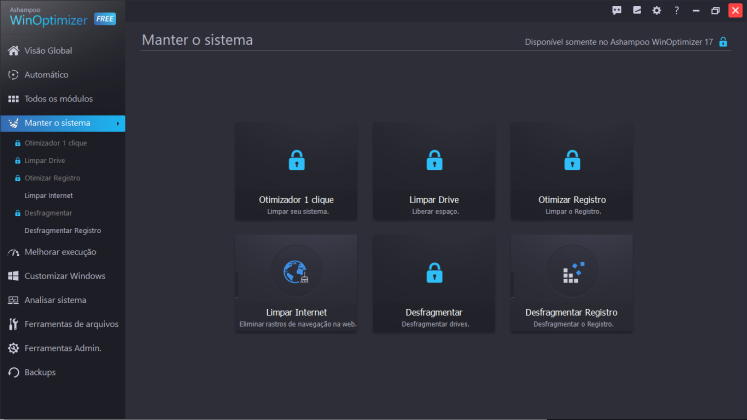
Task: Click the Automático sidebar icon
Action: coord(13,75)
